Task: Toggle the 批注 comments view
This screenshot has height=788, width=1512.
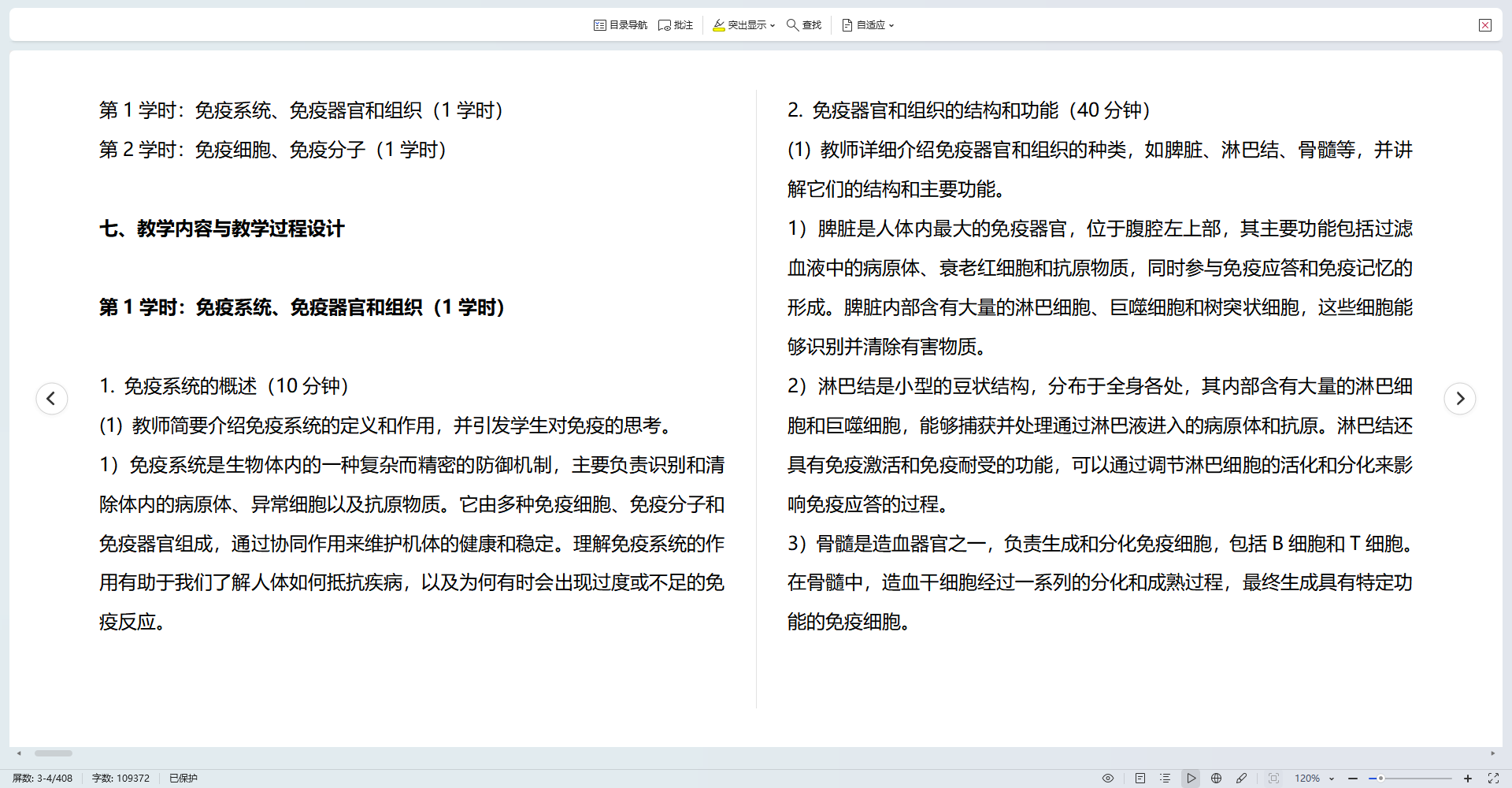Action: click(676, 25)
